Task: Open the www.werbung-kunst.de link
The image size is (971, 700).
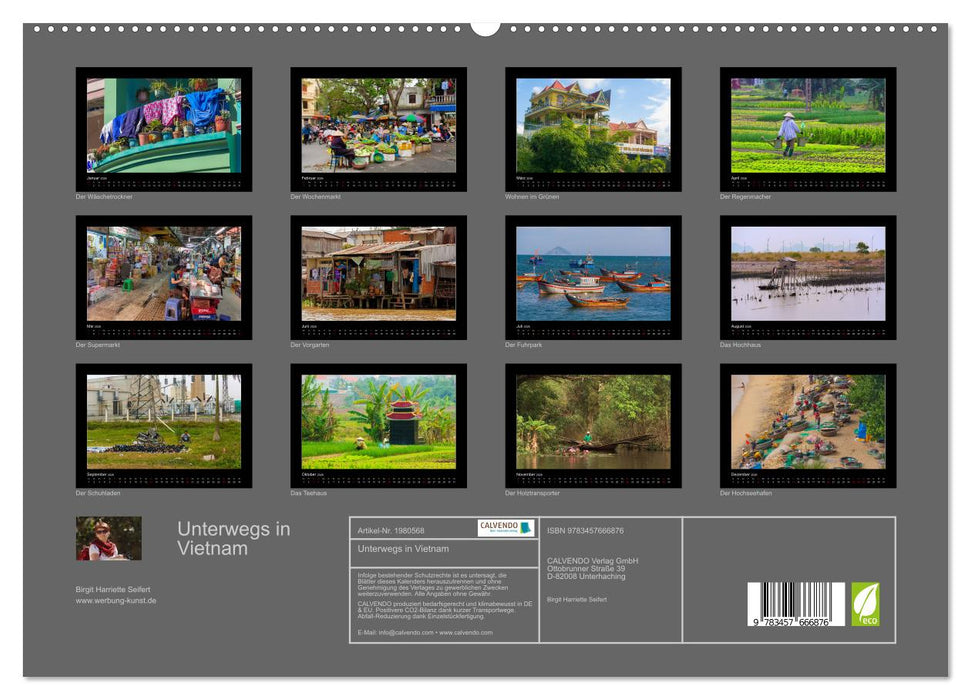Action: [x=118, y=601]
